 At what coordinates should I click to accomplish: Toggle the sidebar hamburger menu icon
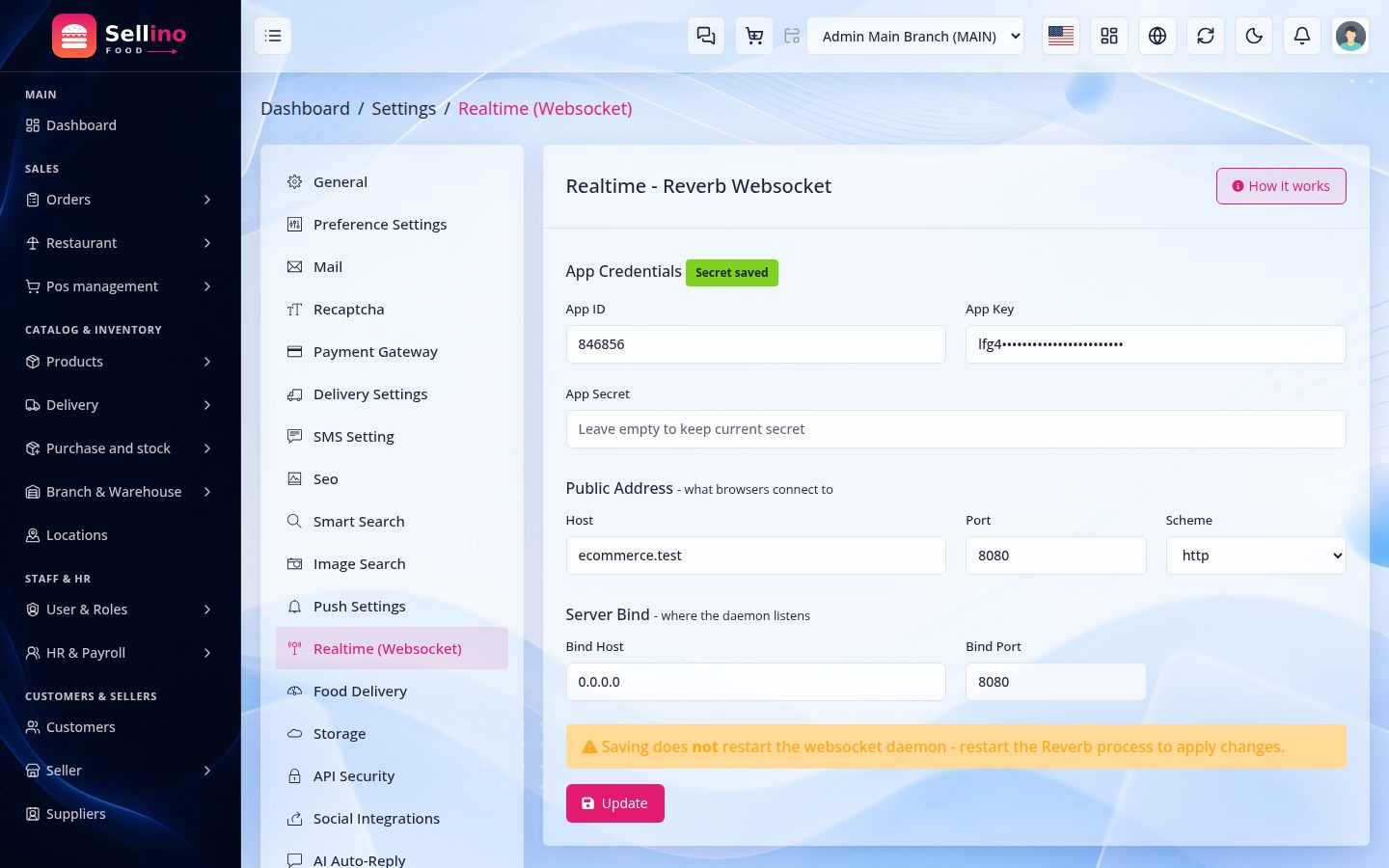tap(273, 36)
